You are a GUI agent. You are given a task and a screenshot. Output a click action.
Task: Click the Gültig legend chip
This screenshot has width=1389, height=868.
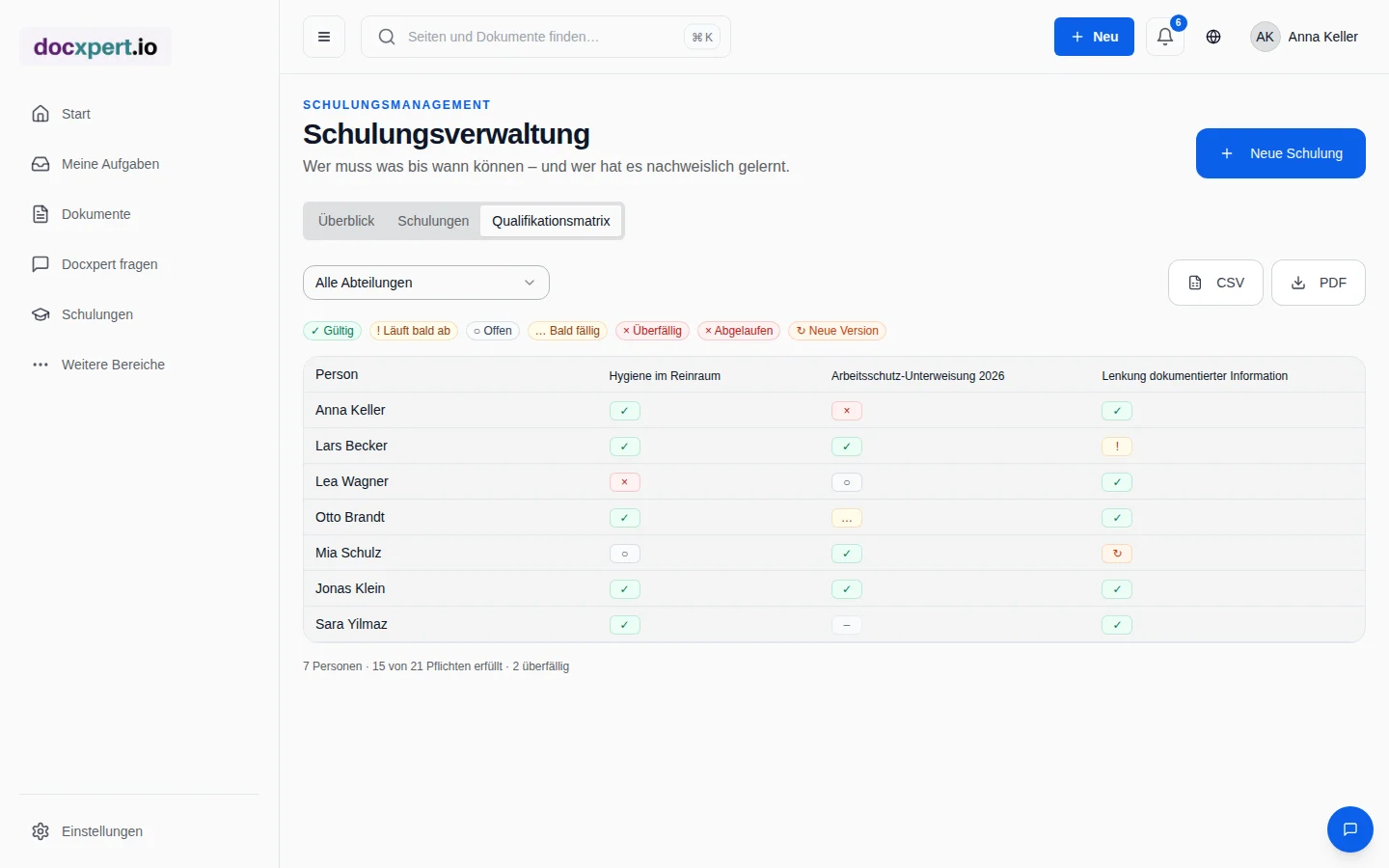click(x=333, y=331)
